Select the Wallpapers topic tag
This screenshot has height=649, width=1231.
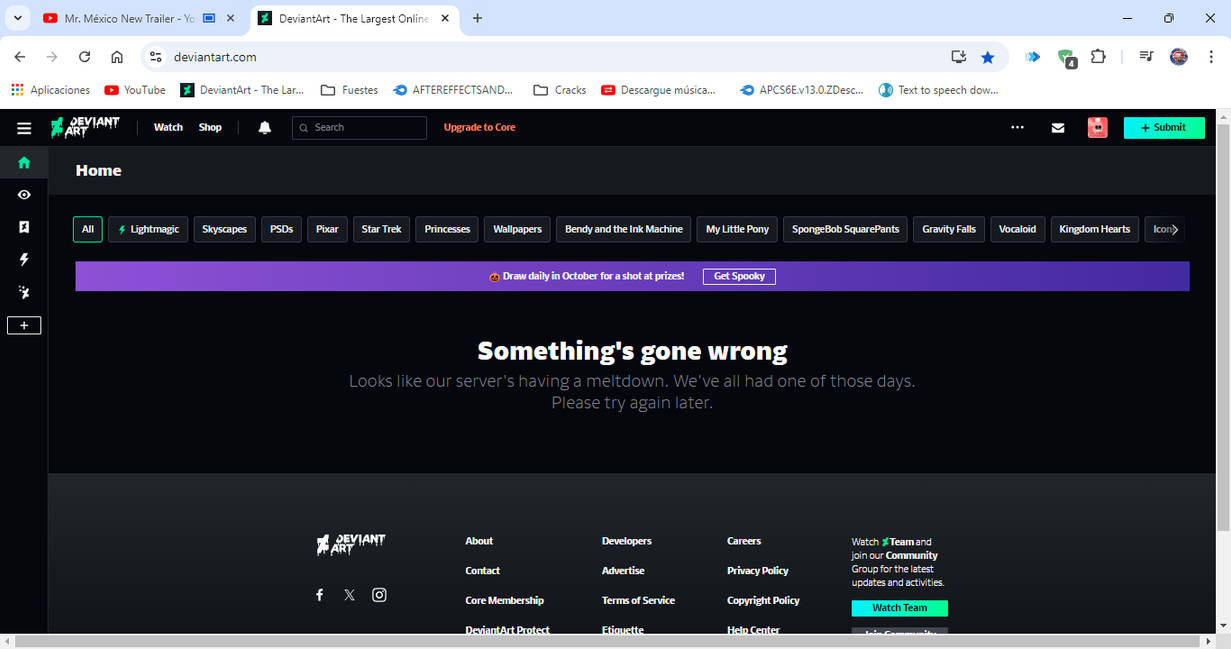pos(517,229)
